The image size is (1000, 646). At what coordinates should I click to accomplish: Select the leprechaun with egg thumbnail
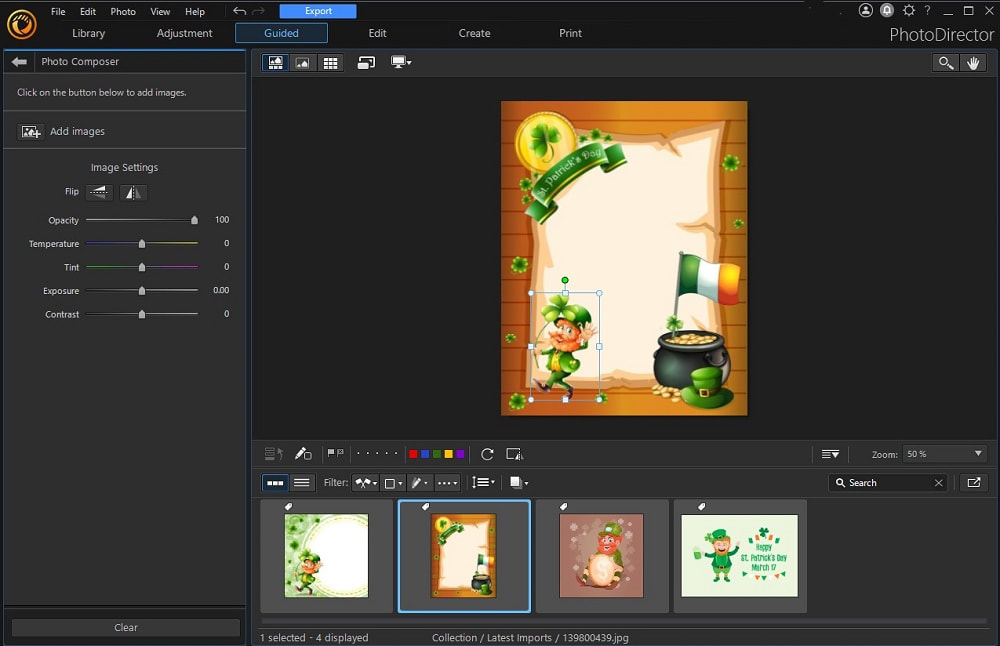[601, 554]
